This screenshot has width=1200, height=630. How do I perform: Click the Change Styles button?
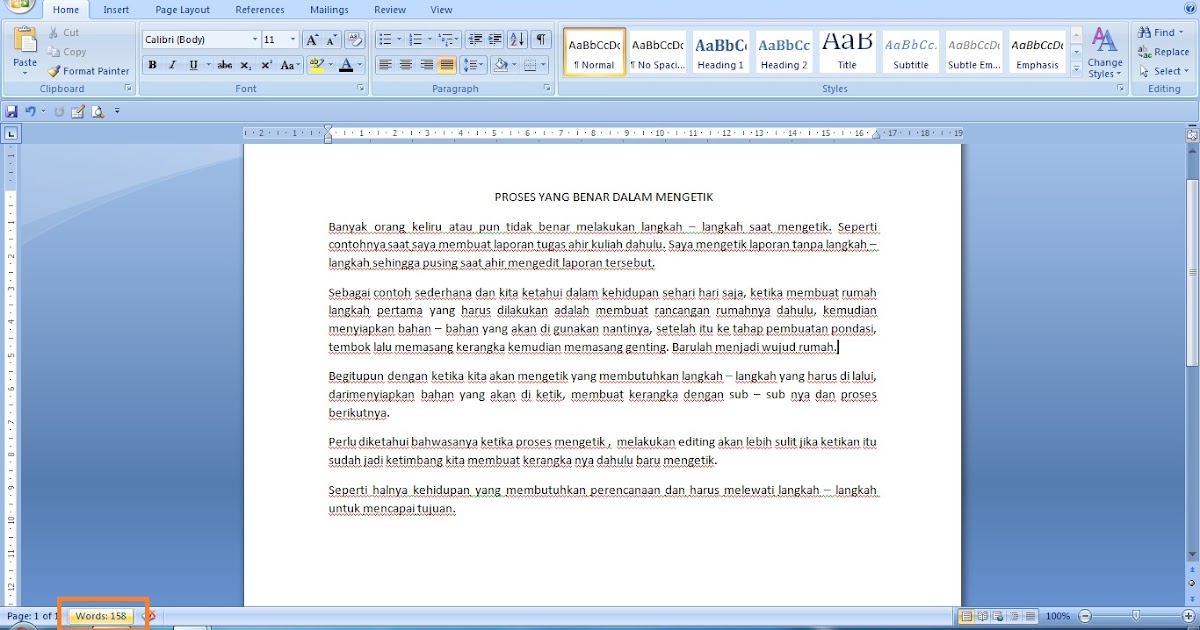tap(1105, 53)
